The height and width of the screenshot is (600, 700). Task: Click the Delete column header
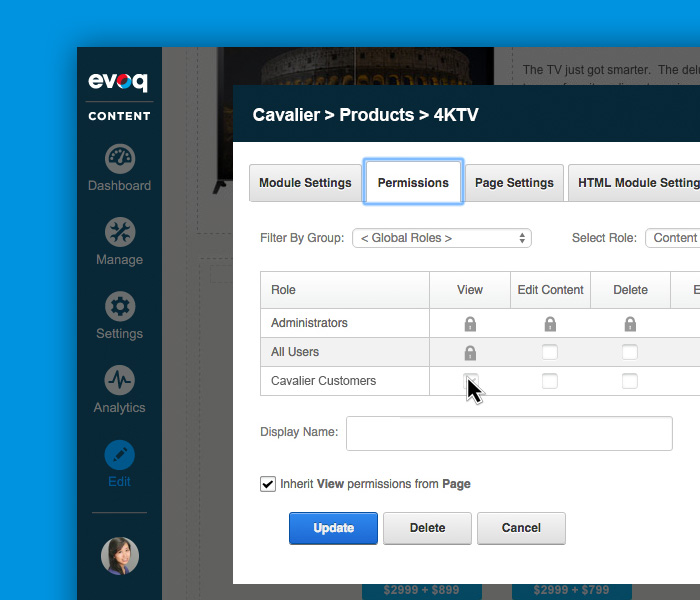(630, 290)
